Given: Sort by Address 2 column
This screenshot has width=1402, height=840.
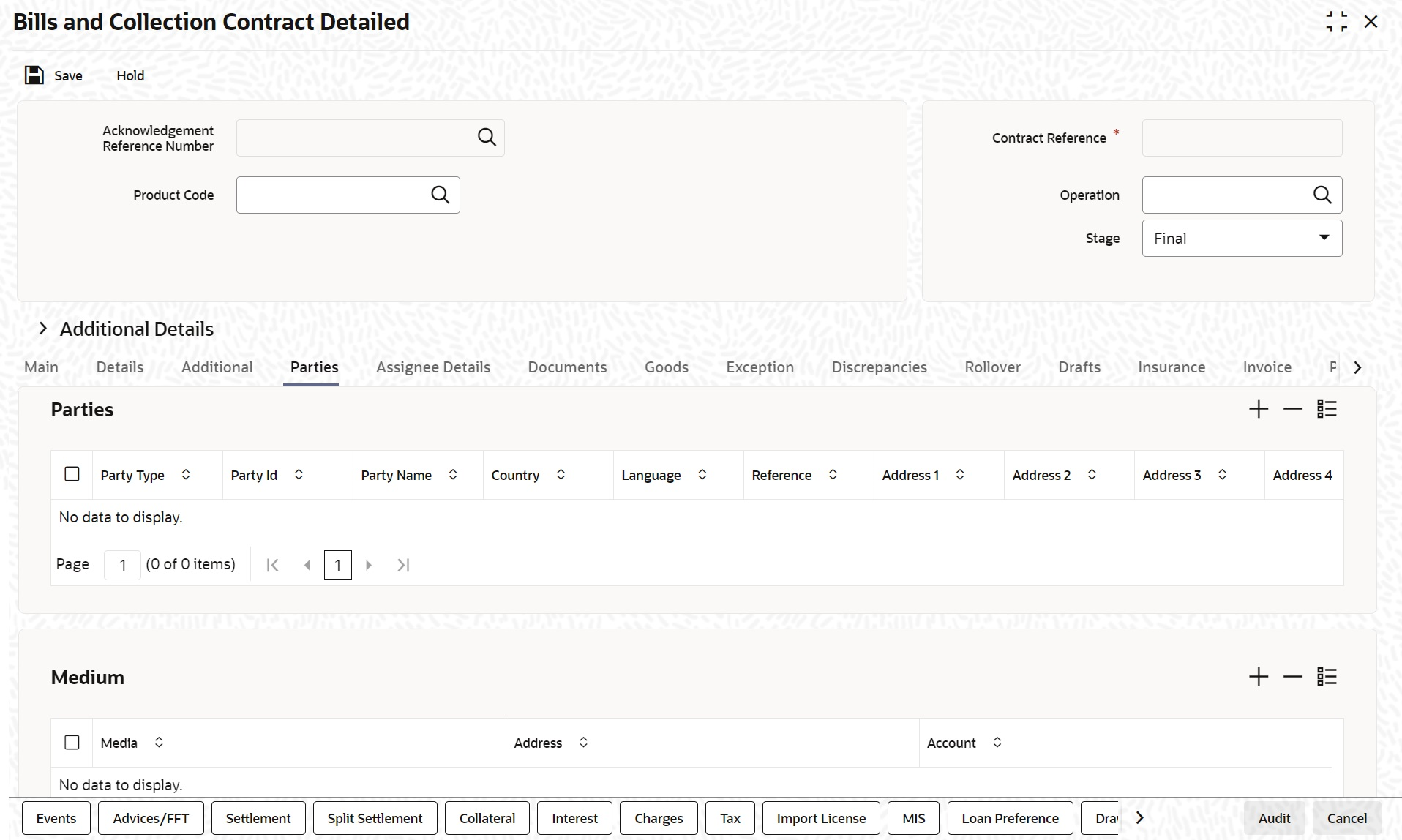Looking at the screenshot, I should pyautogui.click(x=1092, y=475).
